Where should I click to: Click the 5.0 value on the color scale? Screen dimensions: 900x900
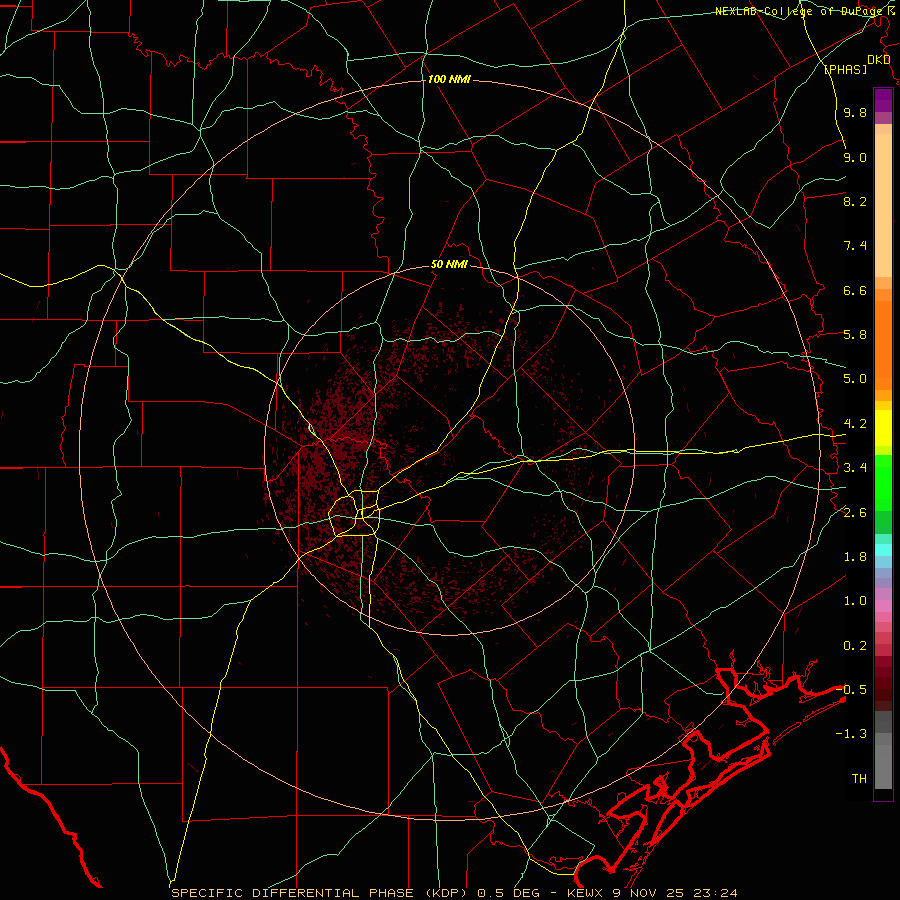[x=855, y=379]
